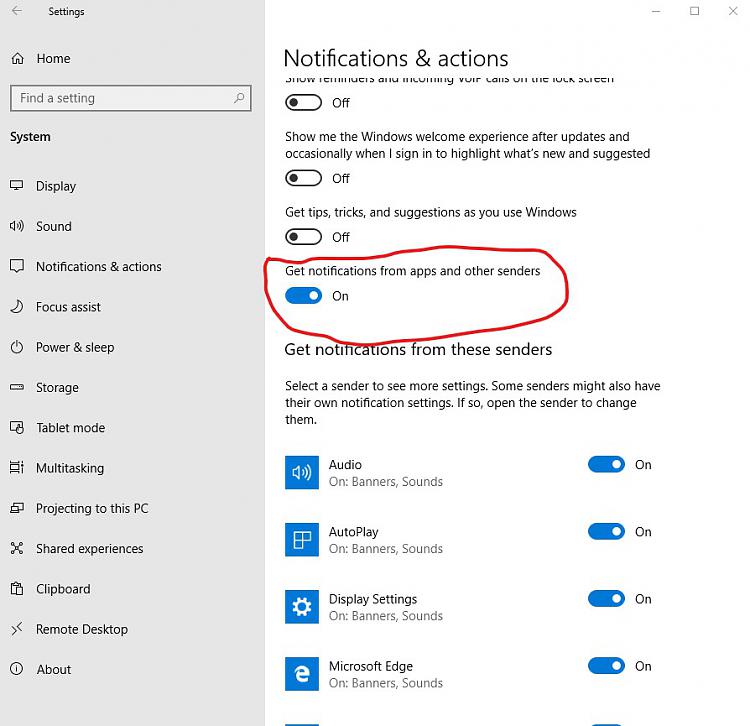Image resolution: width=750 pixels, height=726 pixels.
Task: Click the Storage drive icon
Action: (x=17, y=387)
